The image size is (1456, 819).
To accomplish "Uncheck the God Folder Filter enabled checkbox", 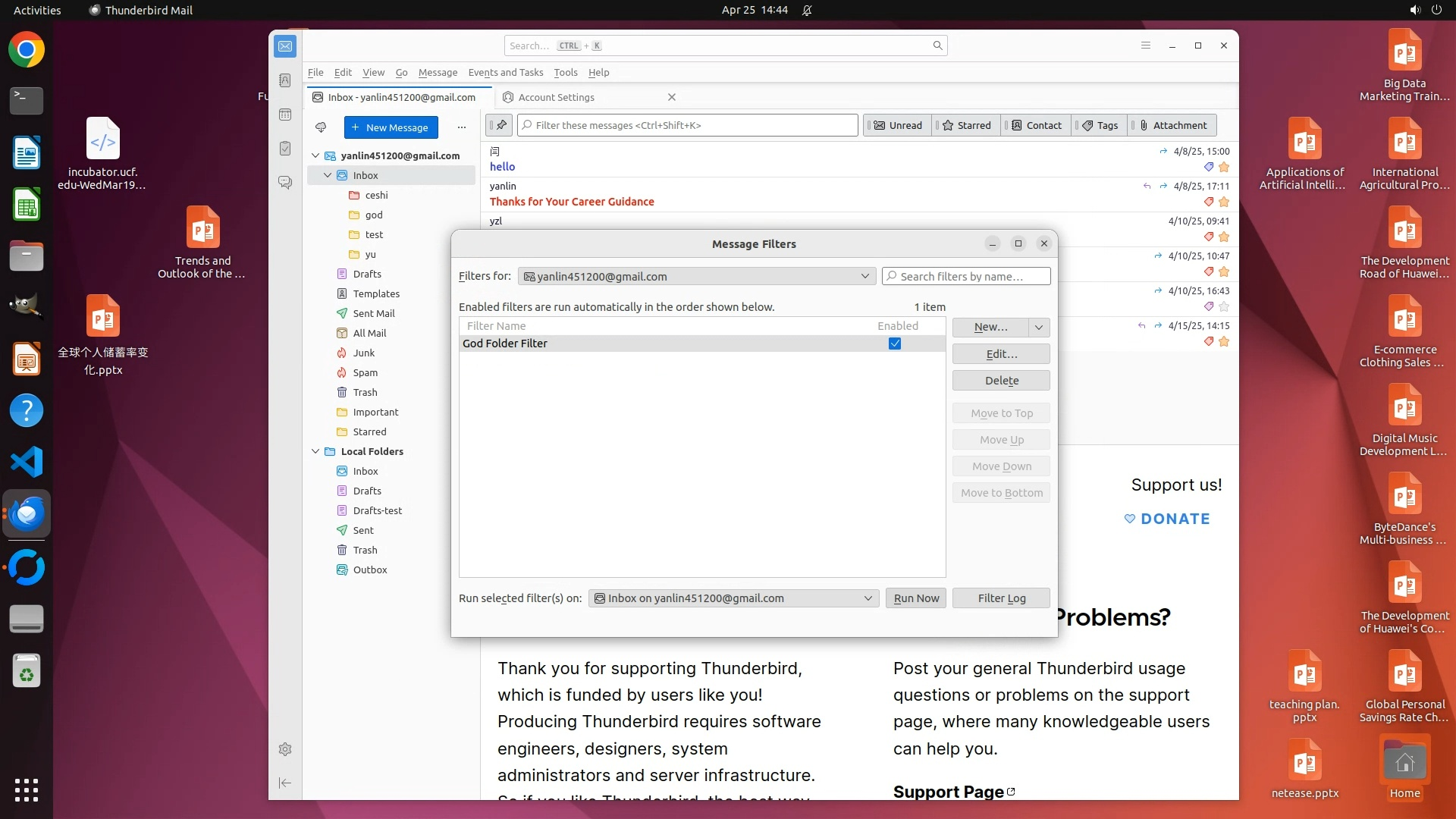I will tap(895, 344).
